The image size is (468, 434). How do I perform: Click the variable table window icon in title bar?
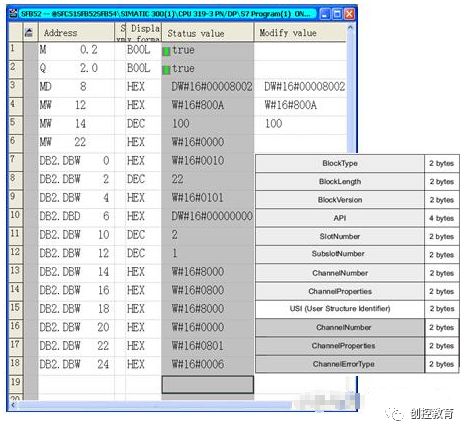(x=14, y=13)
